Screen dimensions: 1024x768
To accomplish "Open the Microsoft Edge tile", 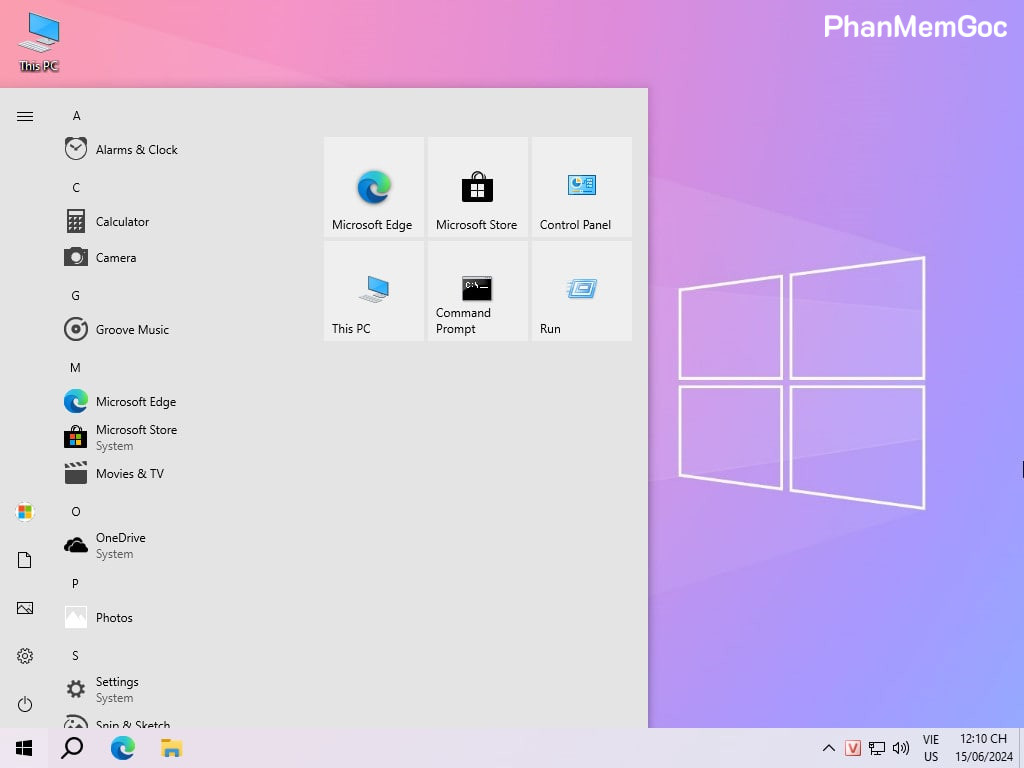I will point(374,187).
